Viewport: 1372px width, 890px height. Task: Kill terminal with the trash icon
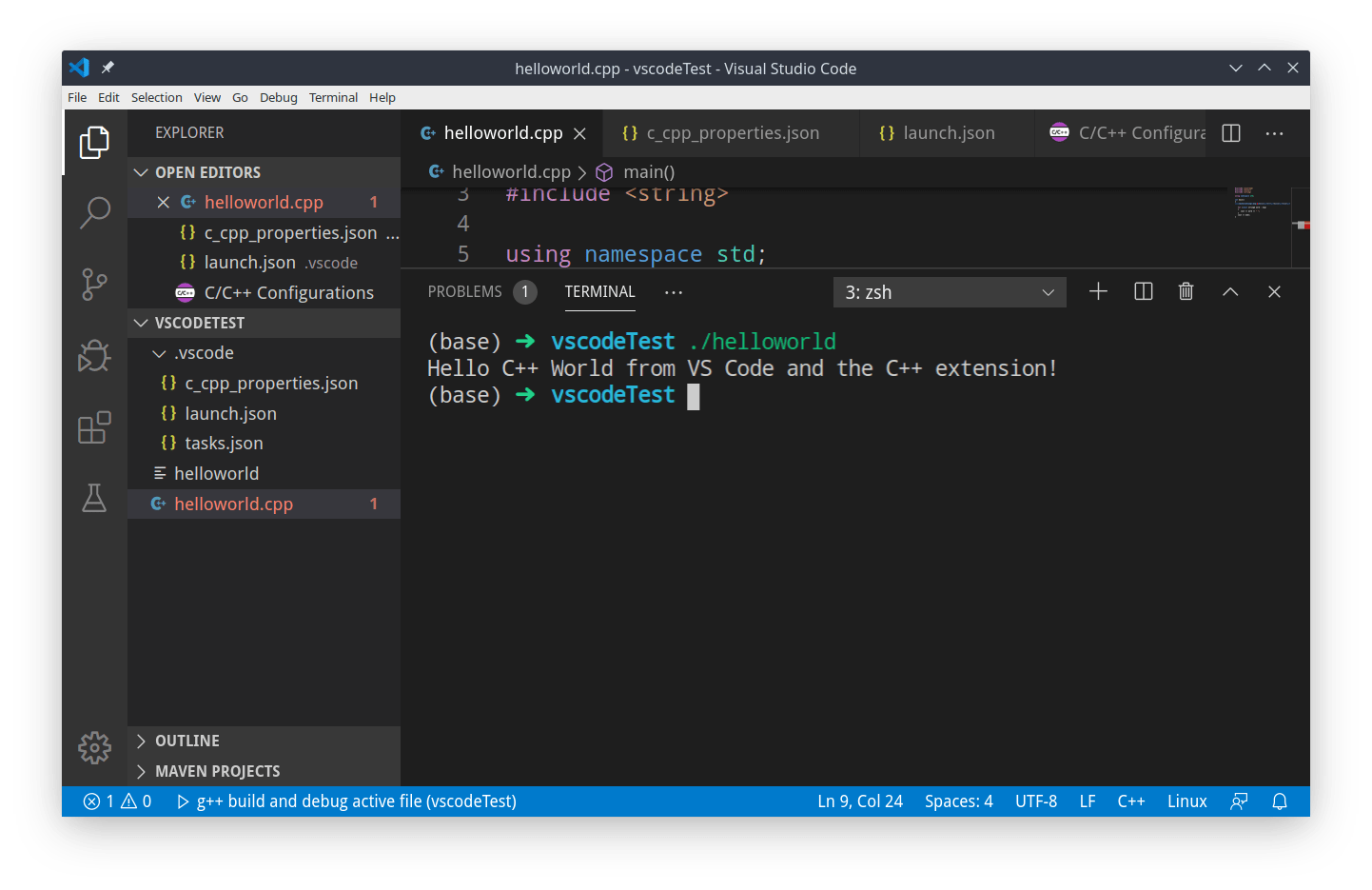pos(1186,292)
